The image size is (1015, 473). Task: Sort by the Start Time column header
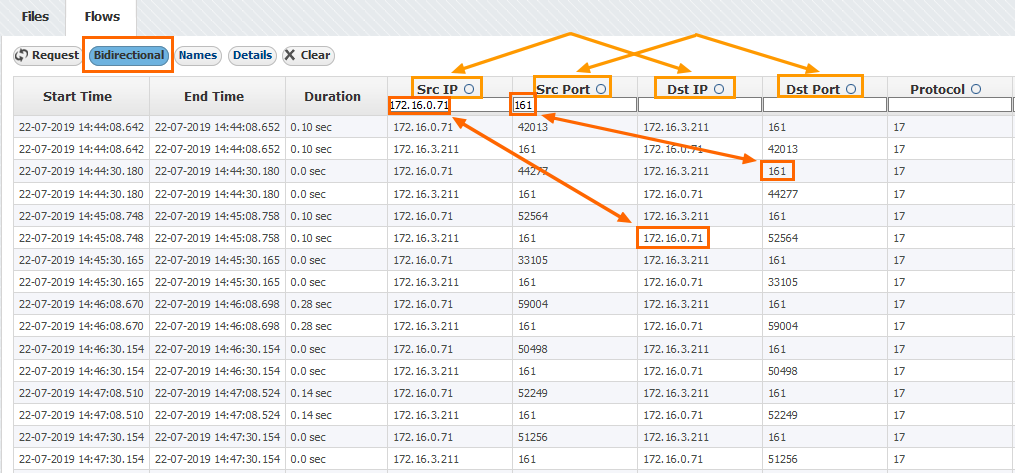point(78,97)
